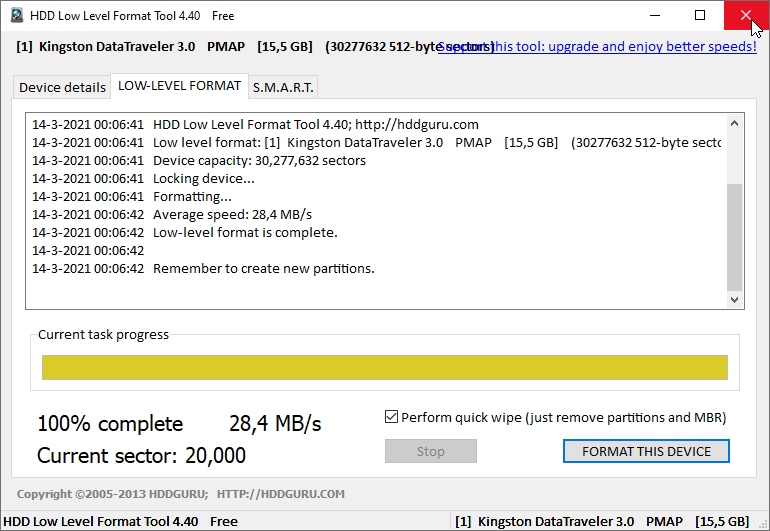Uncheck the Perform quick wipe checkbox
Screen dimensions: 770x531
[x=392, y=417]
